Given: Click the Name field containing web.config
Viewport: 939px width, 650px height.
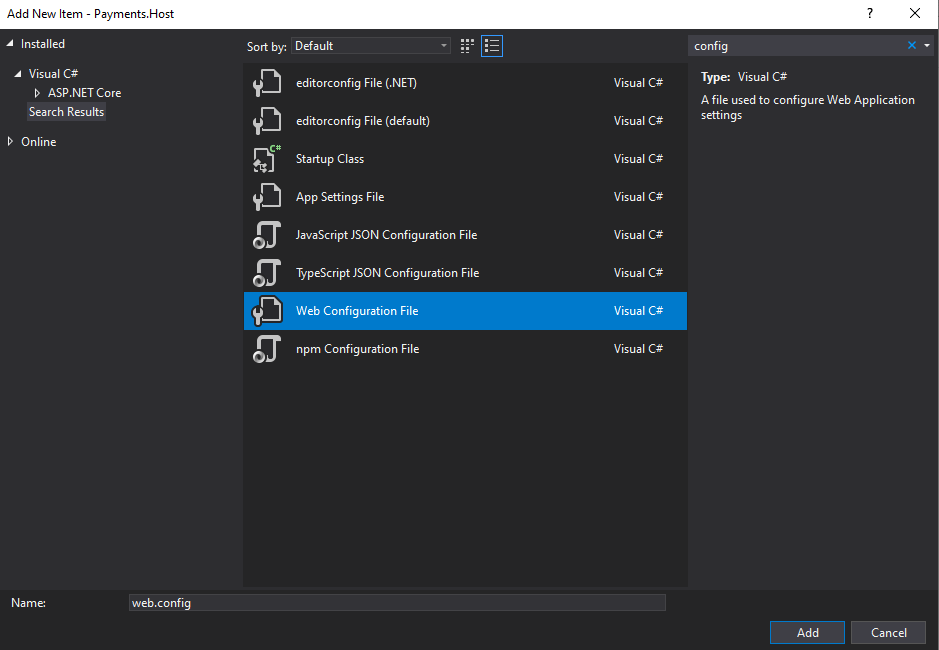Looking at the screenshot, I should [x=397, y=603].
